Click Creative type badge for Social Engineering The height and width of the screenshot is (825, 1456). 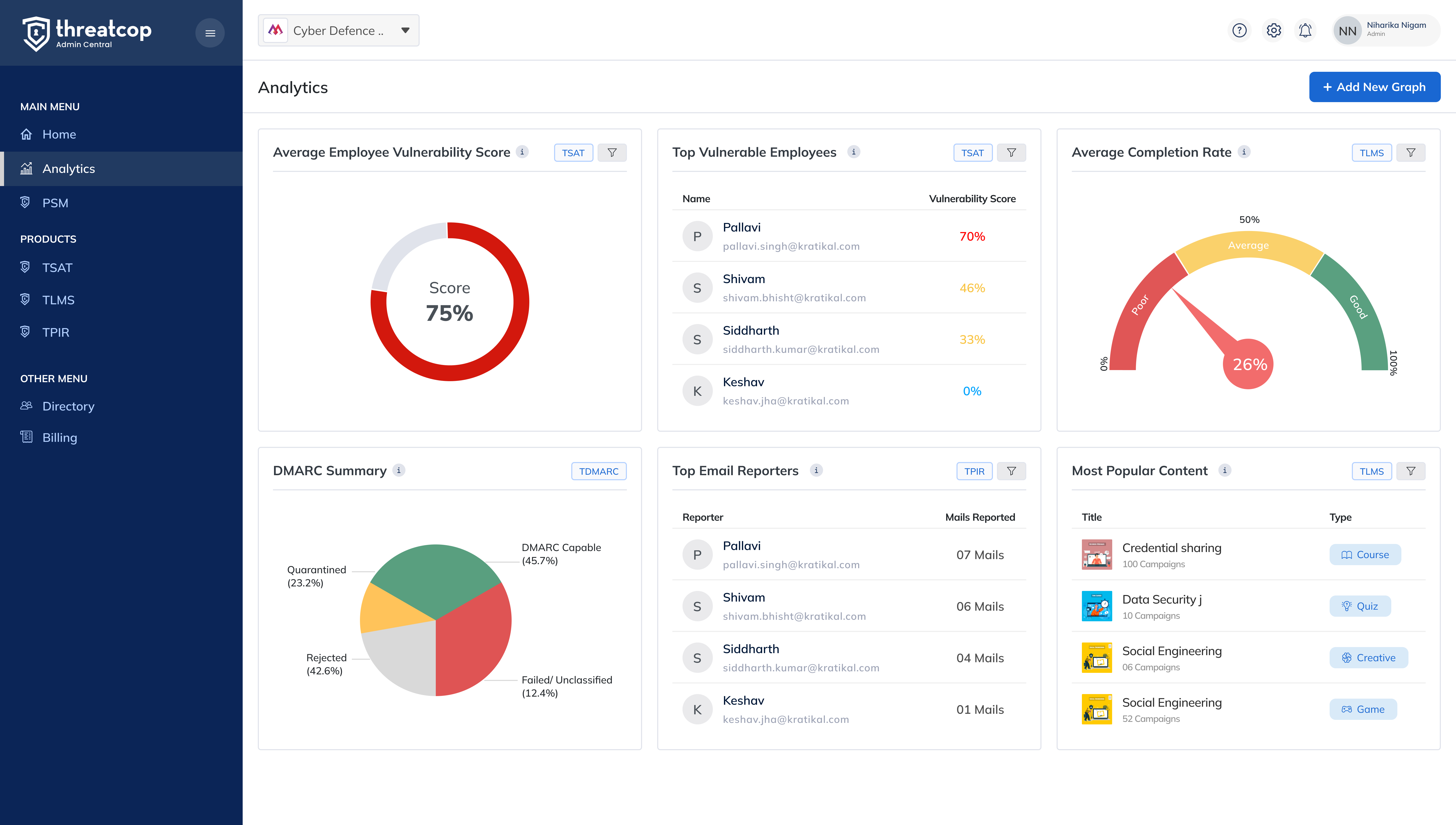tap(1368, 658)
